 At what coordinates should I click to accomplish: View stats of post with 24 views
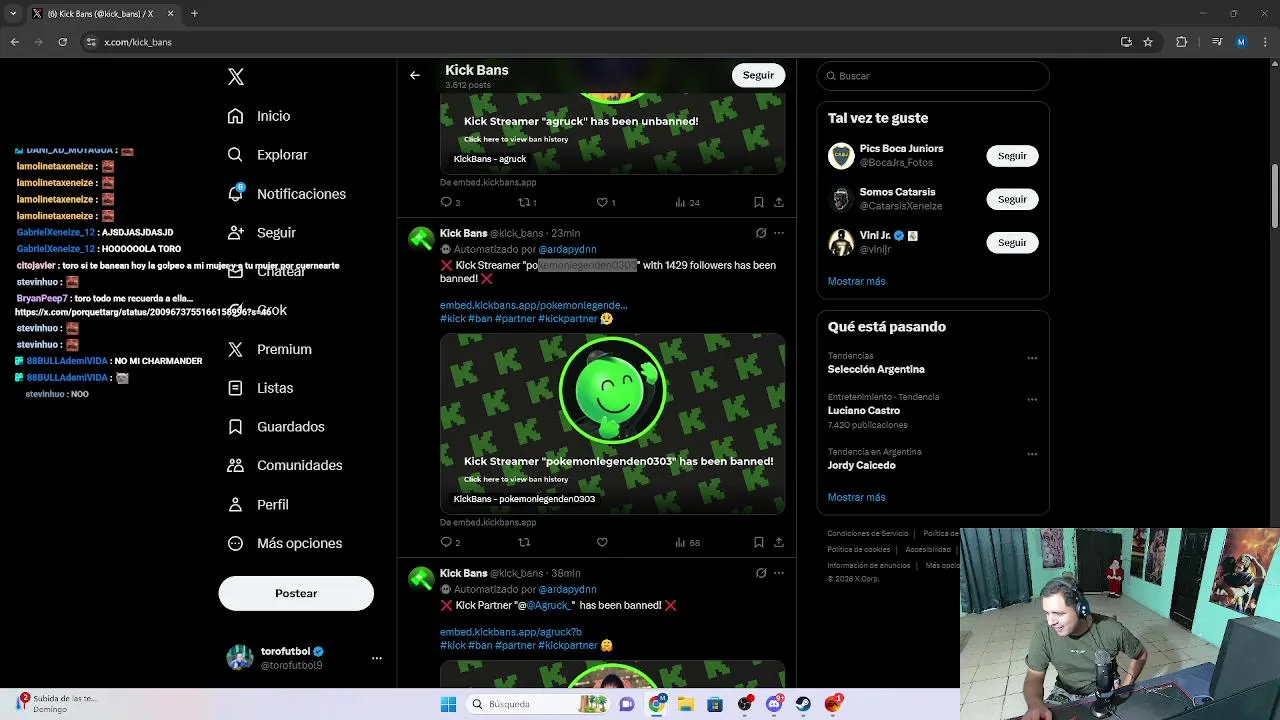pos(687,202)
